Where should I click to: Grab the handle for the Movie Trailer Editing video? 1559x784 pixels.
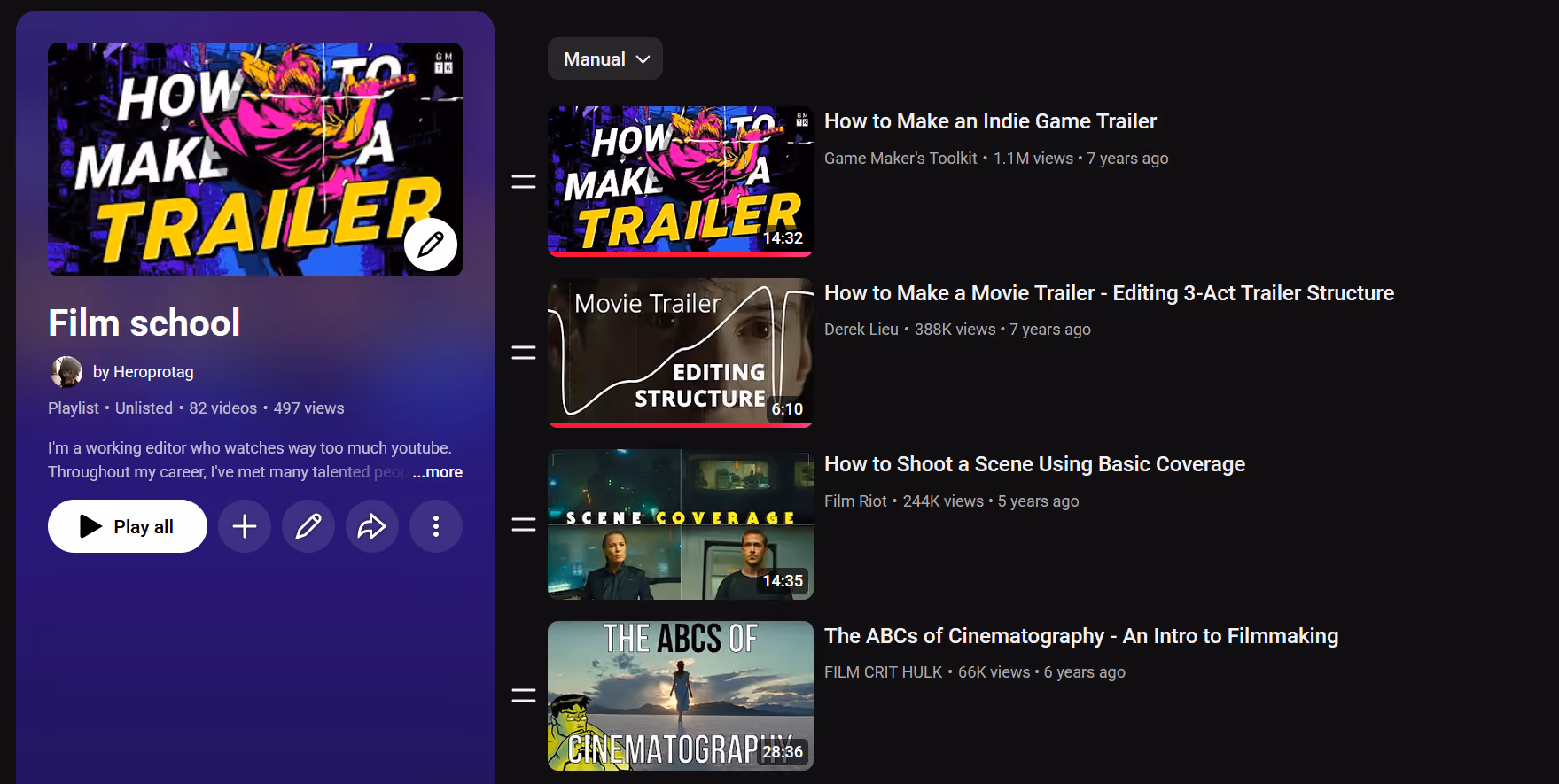click(524, 353)
